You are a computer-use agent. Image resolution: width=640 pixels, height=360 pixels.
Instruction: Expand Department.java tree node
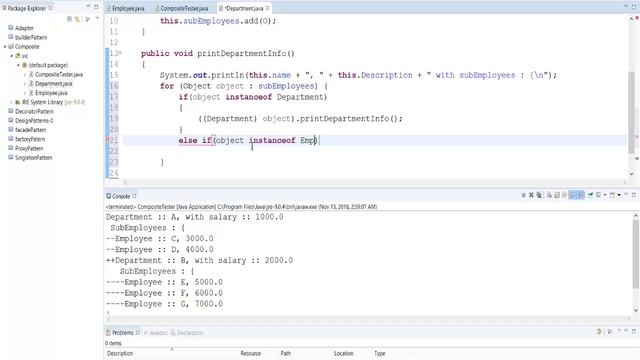25,84
